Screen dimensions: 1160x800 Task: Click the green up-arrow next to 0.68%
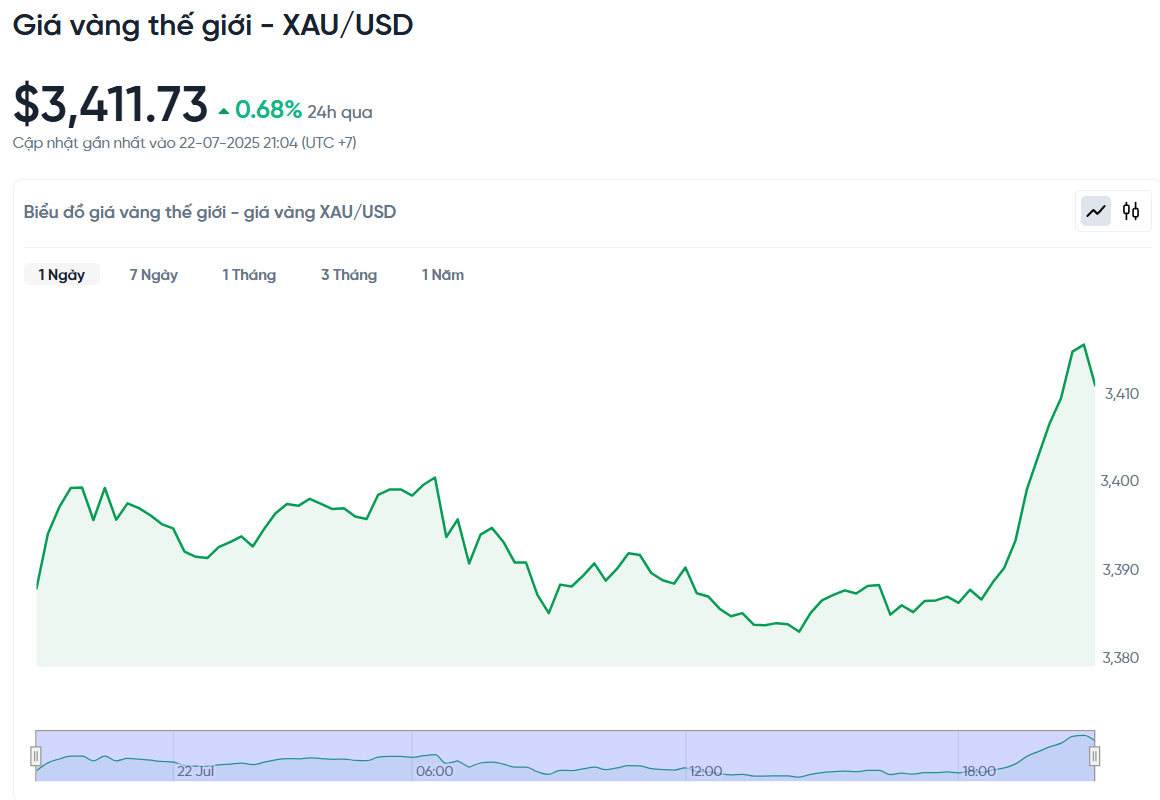[223, 112]
